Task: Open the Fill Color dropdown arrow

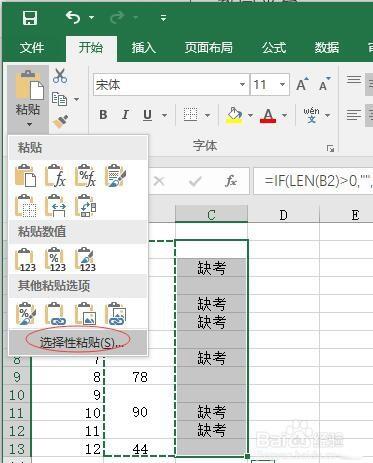Action: click(x=250, y=115)
